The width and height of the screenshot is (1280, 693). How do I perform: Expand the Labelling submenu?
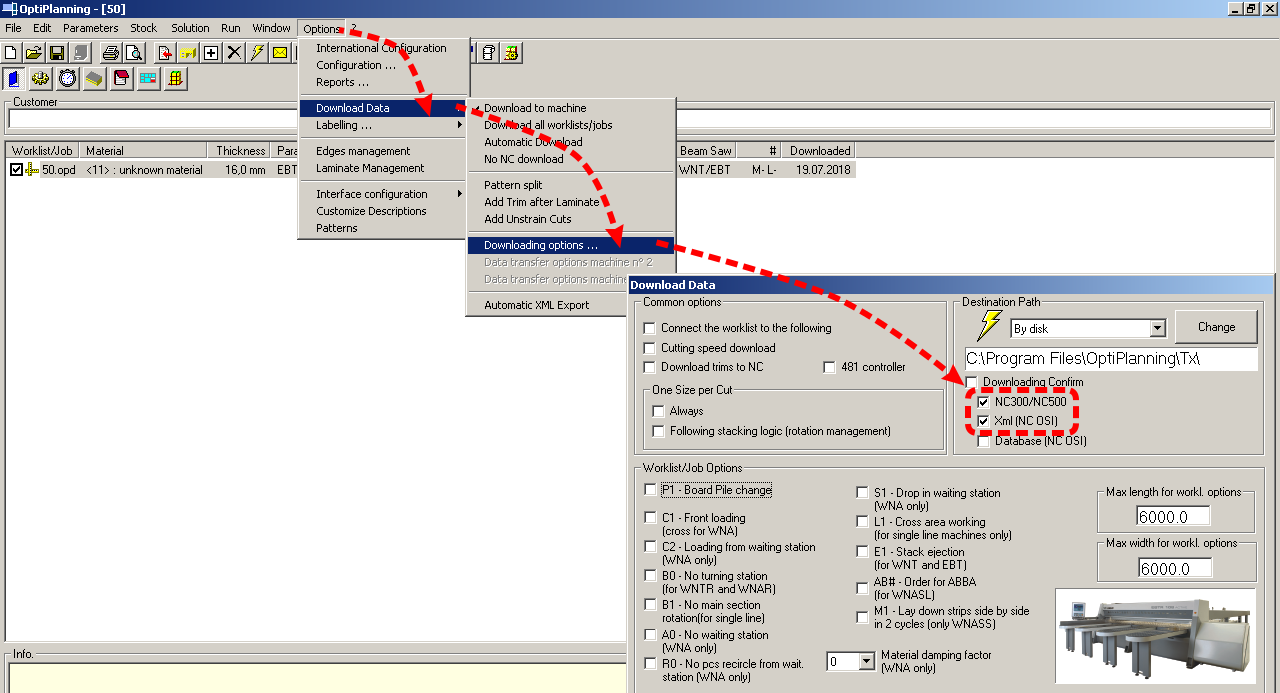coord(384,125)
